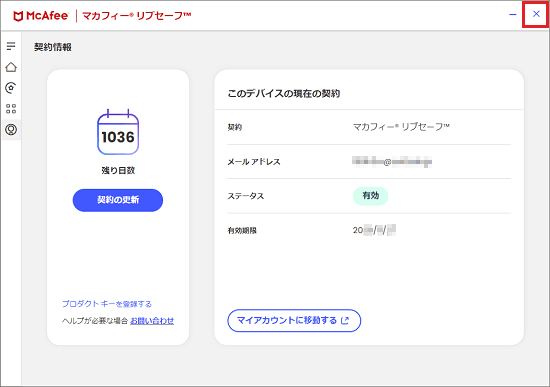Open the プロダクトキーを登録する link
Screen dimensions: 550x387
(x=107, y=304)
